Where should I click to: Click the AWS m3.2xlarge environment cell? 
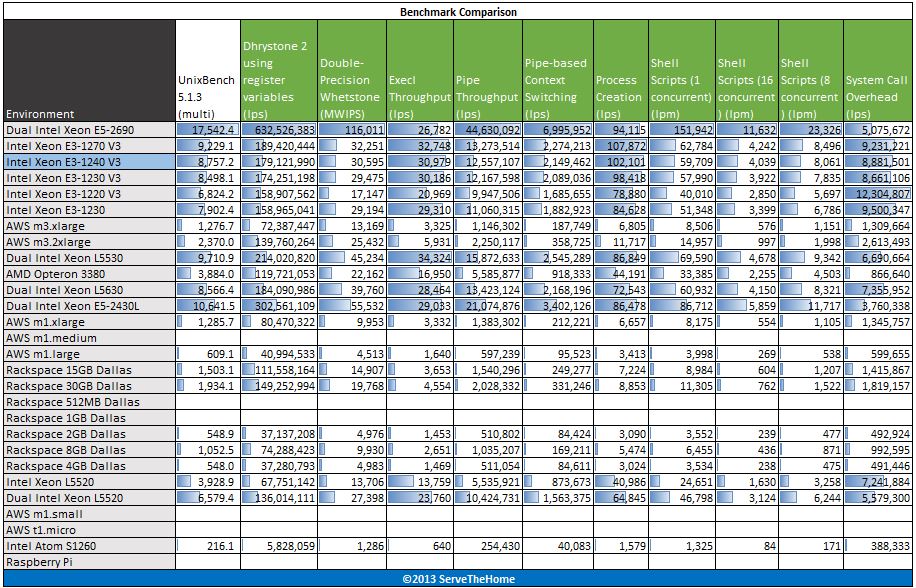pos(89,242)
